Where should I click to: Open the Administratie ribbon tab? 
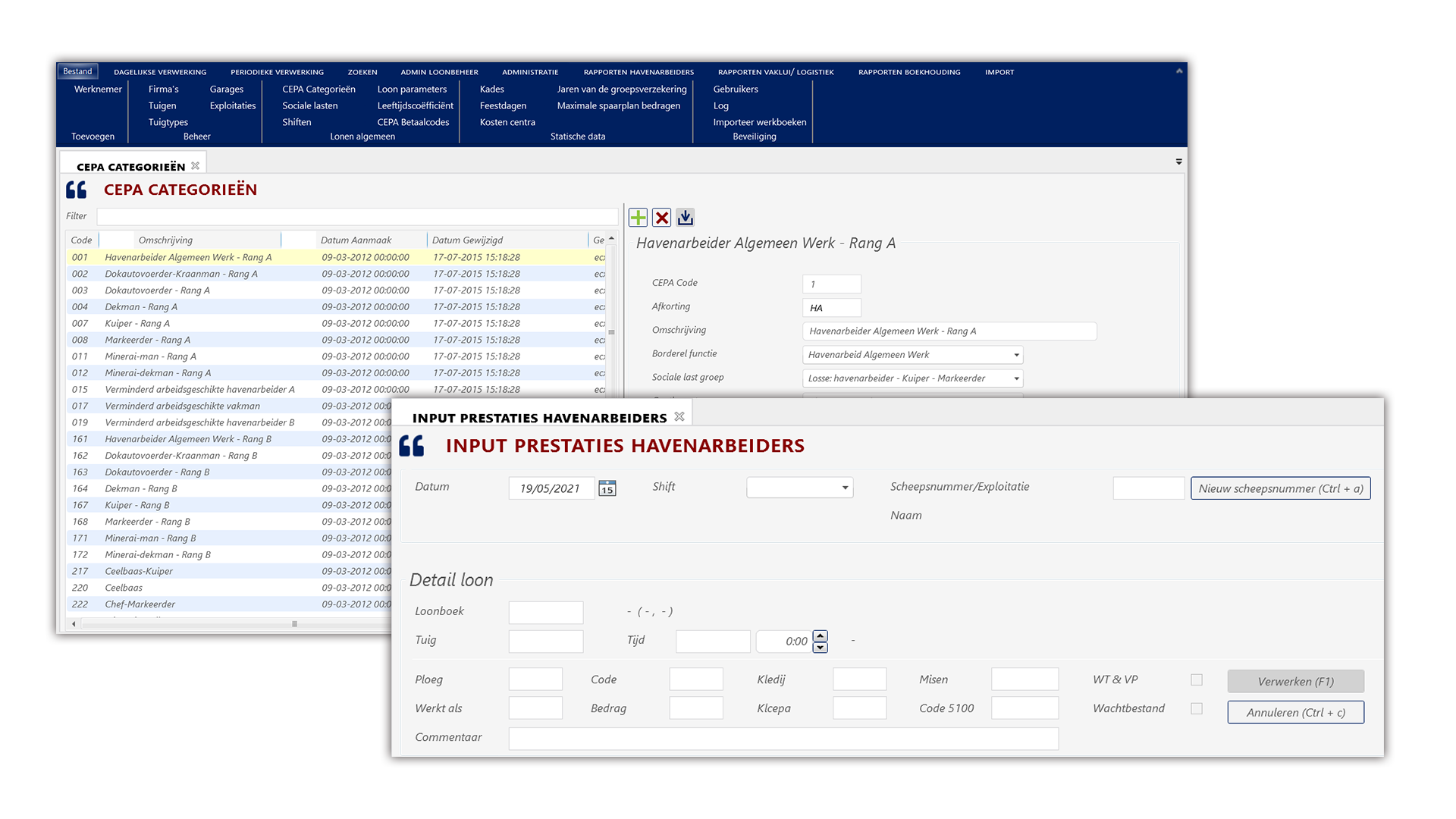[530, 72]
